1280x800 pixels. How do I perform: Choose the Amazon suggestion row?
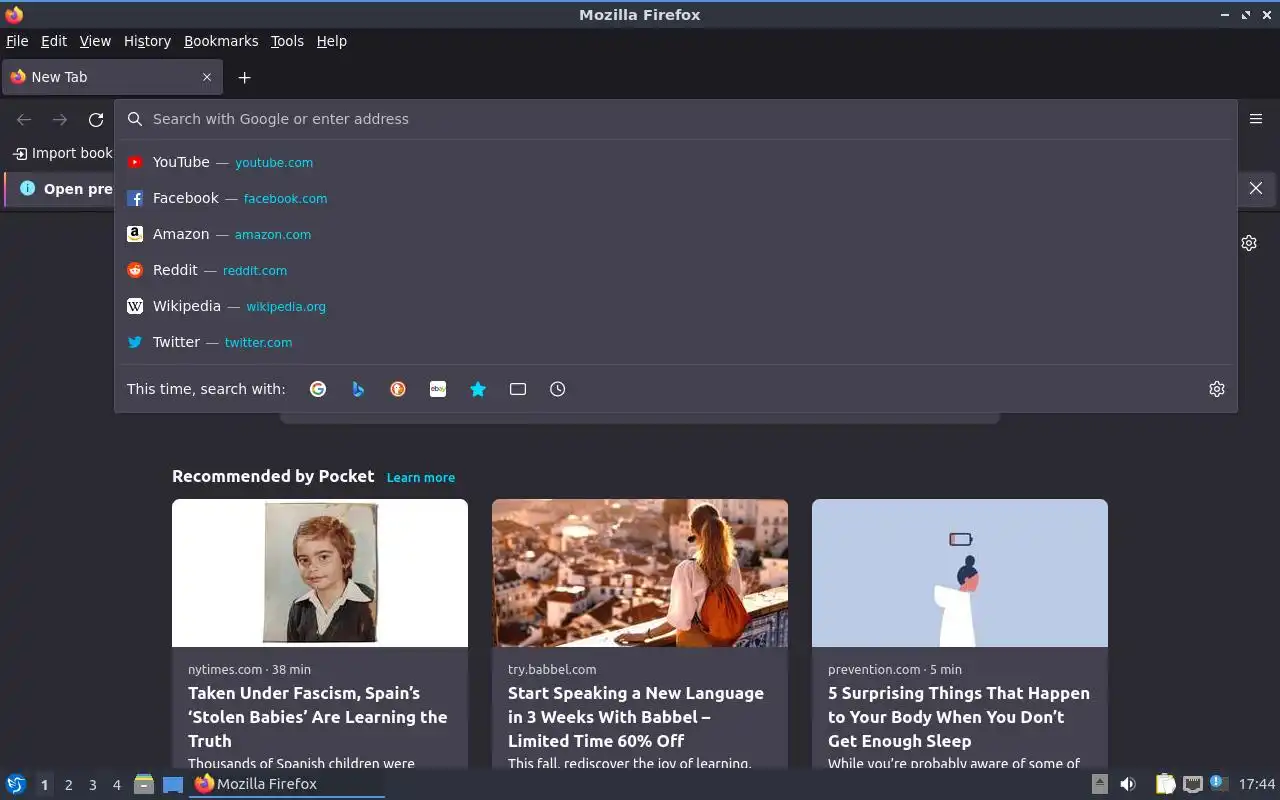(676, 234)
